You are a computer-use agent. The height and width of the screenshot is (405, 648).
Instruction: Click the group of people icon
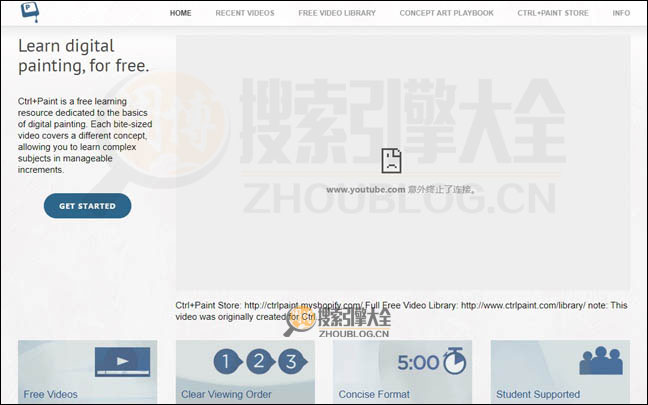click(601, 361)
